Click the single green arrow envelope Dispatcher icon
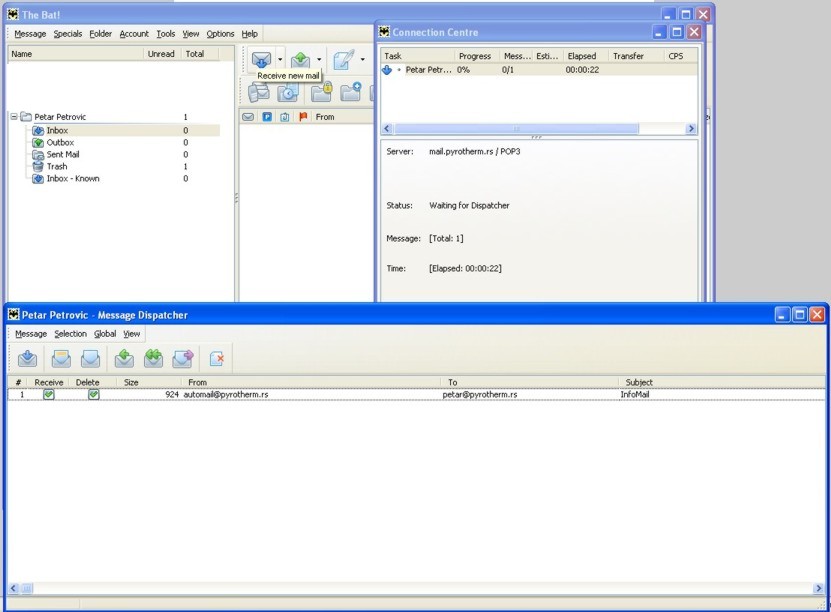The width and height of the screenshot is (831, 612). [124, 359]
